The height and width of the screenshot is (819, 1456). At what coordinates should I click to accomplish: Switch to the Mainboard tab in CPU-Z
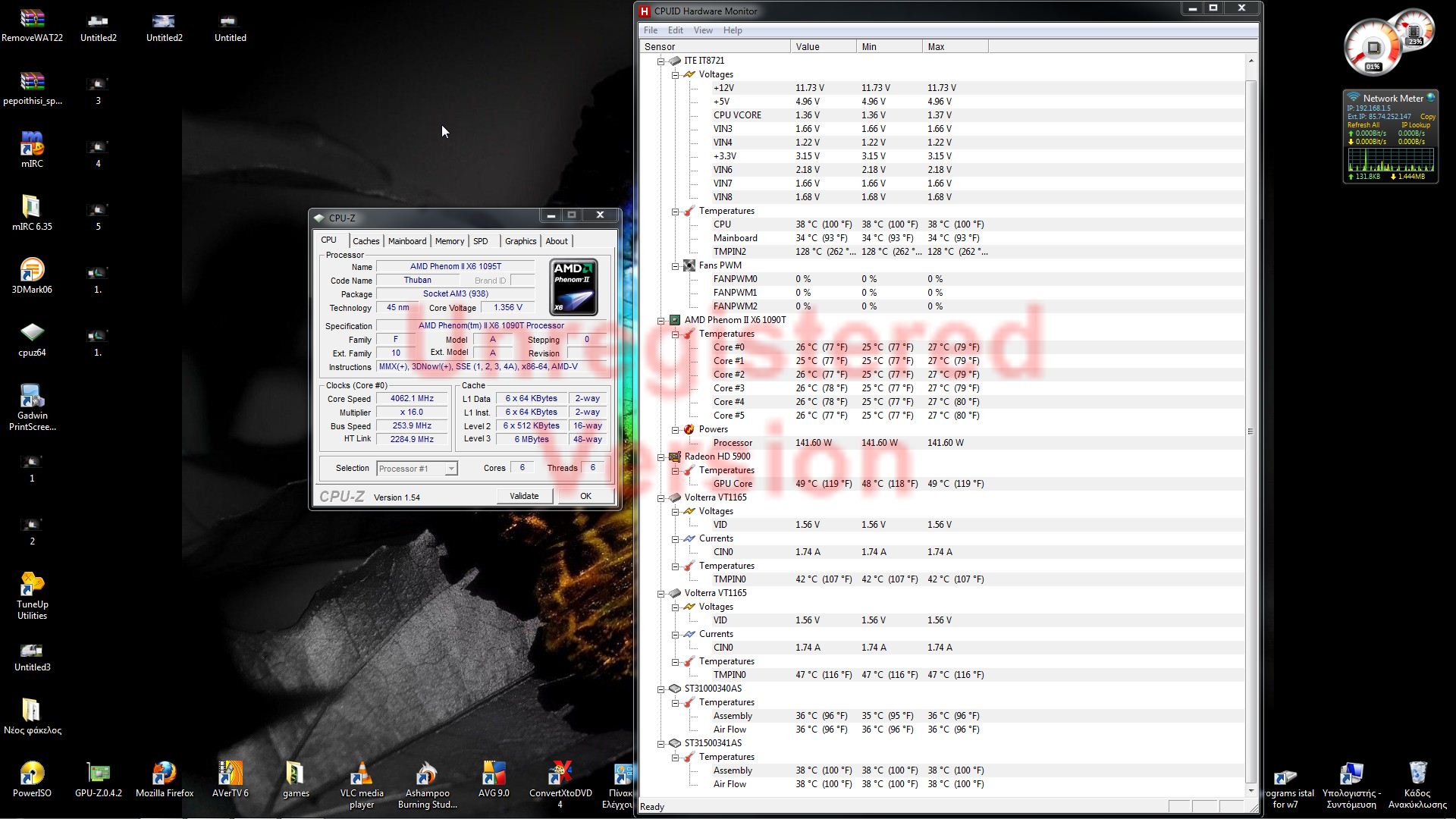coord(407,241)
